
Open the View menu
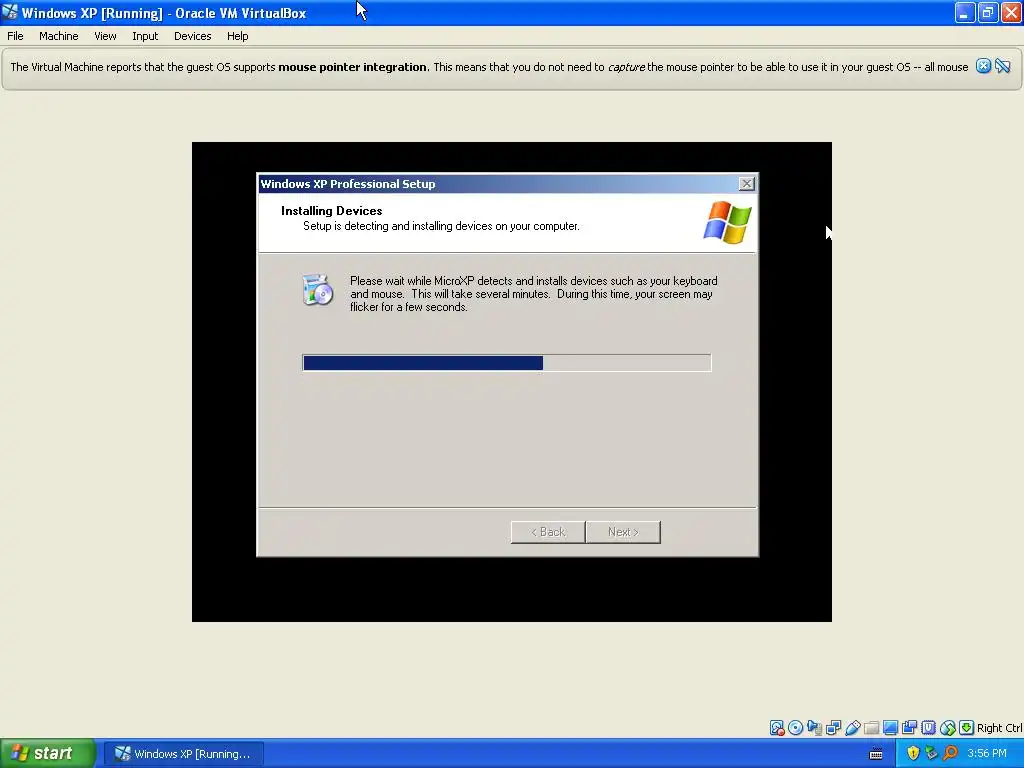coord(105,36)
